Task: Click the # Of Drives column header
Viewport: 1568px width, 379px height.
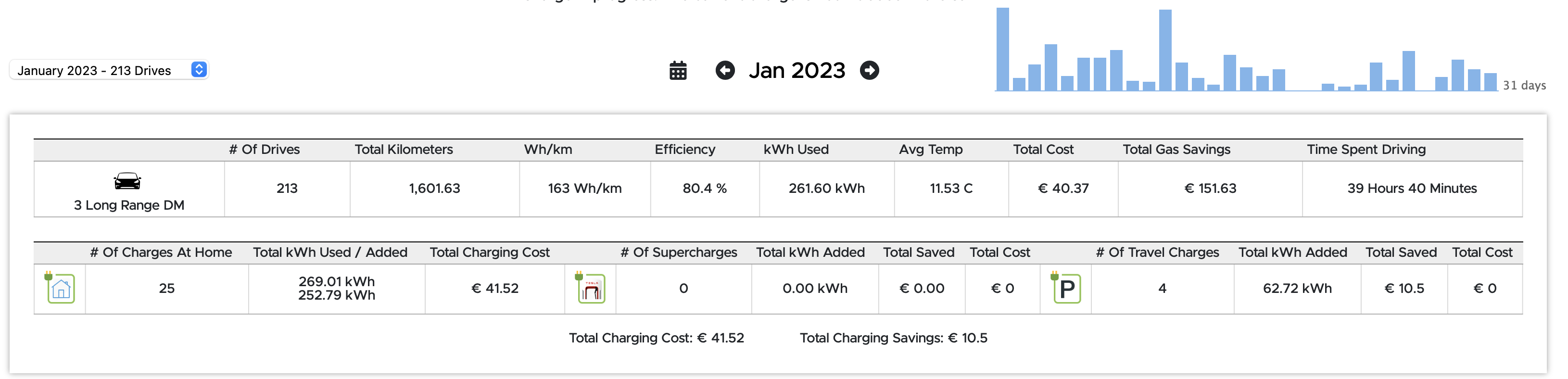Action: 264,150
